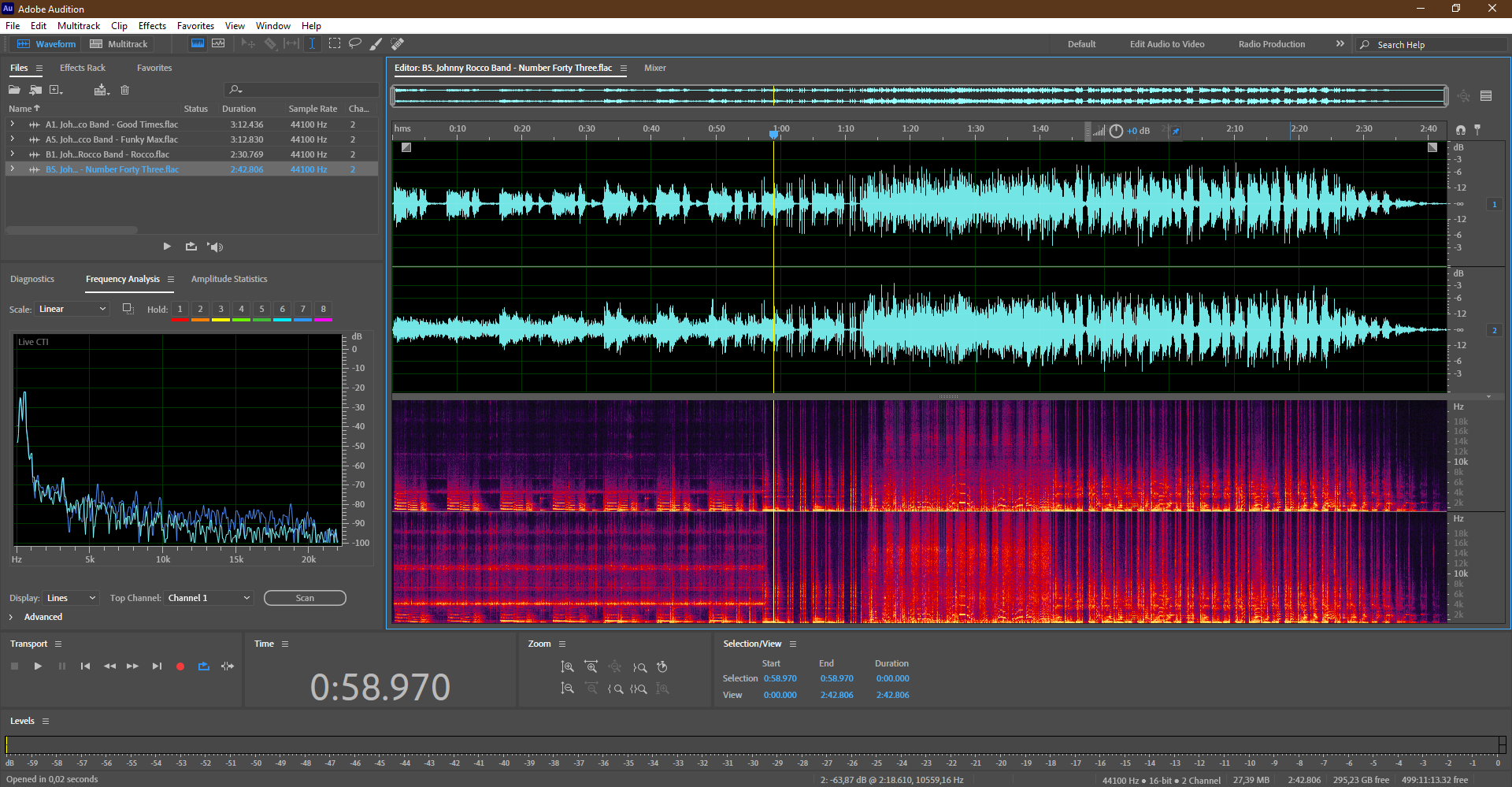Click Hold button 4
Screen dimensions: 1512x787
[241, 310]
